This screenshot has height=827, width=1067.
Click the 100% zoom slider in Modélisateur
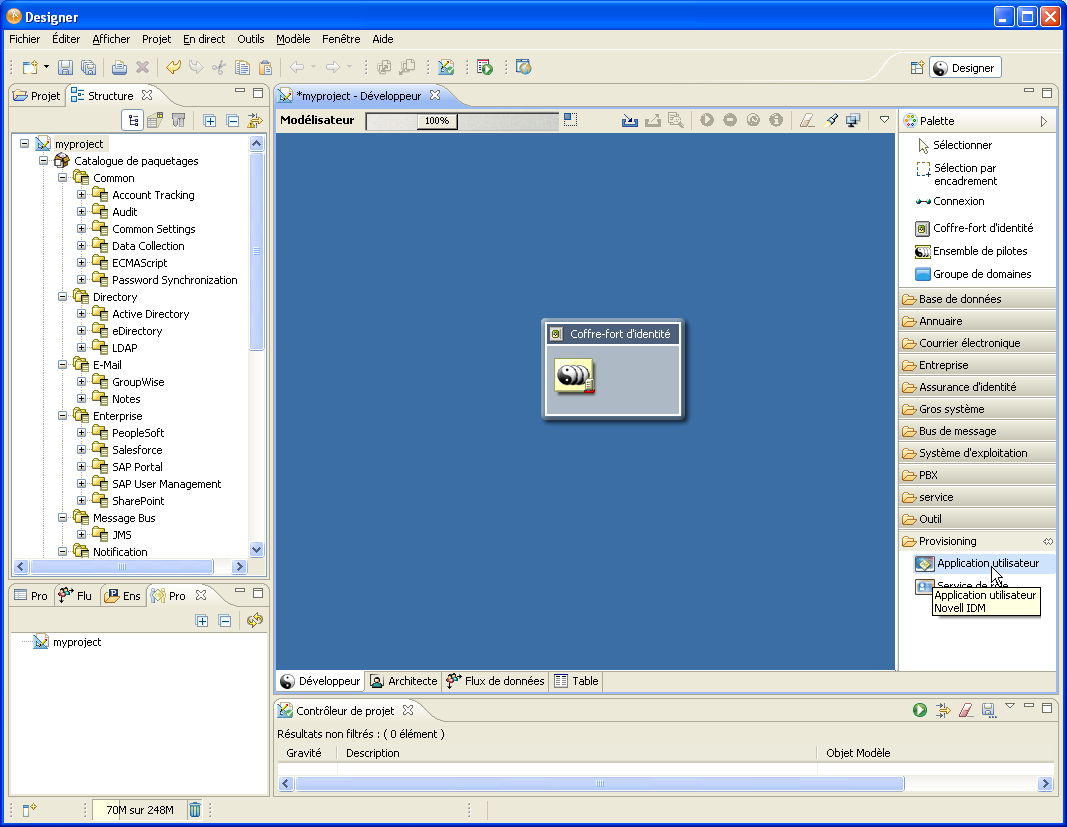437,121
